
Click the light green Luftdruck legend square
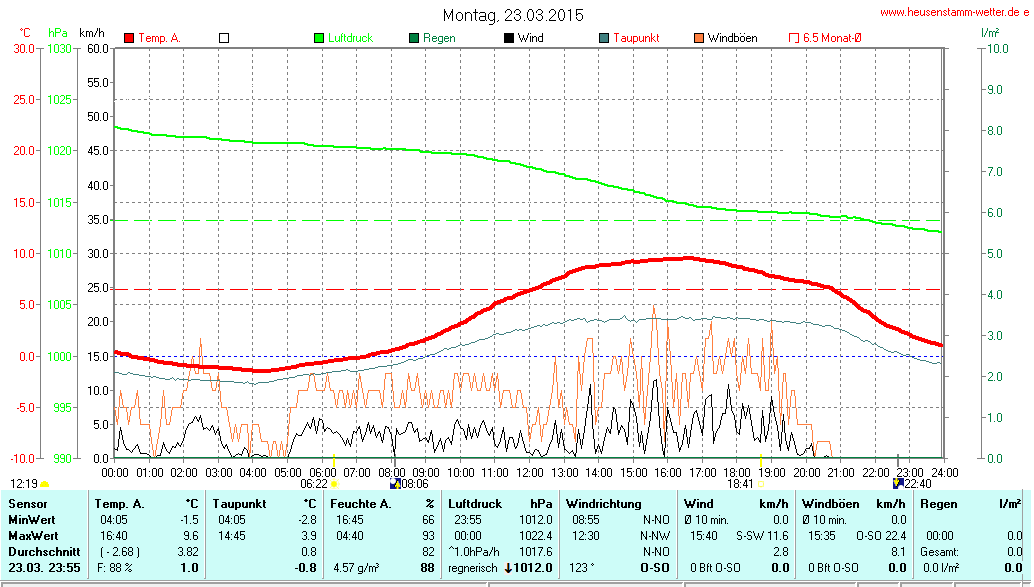(x=320, y=38)
